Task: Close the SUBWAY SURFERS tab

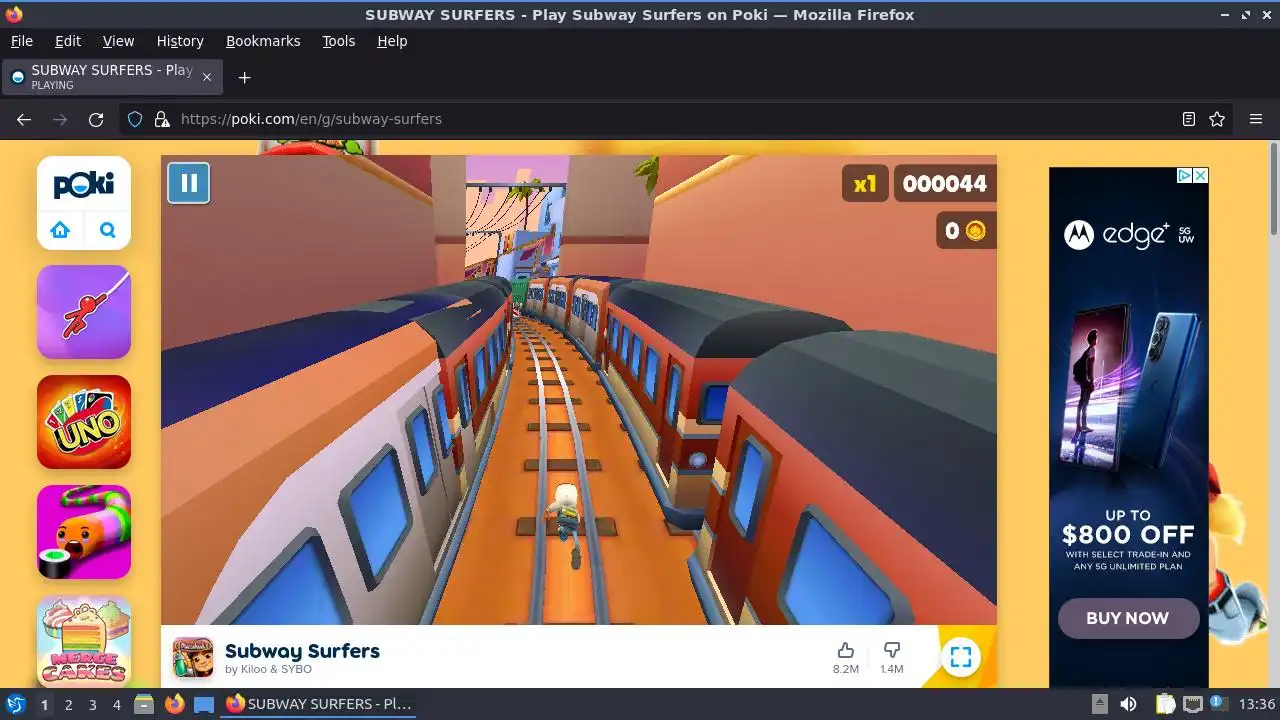Action: [207, 77]
